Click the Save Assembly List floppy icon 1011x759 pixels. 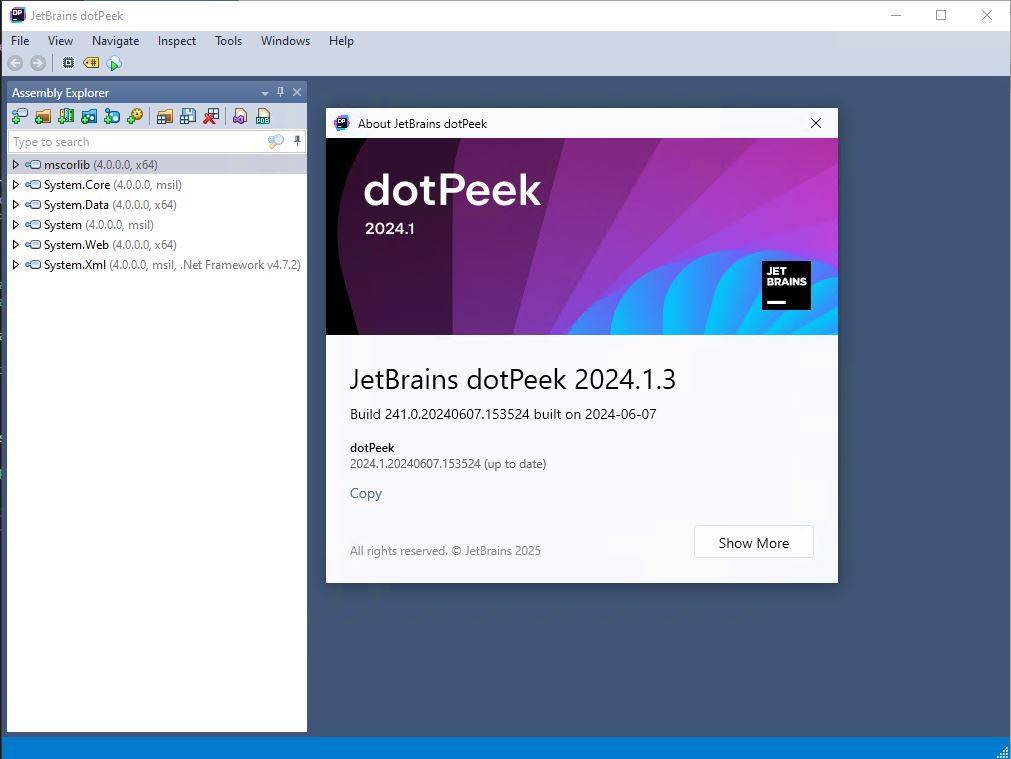click(188, 116)
